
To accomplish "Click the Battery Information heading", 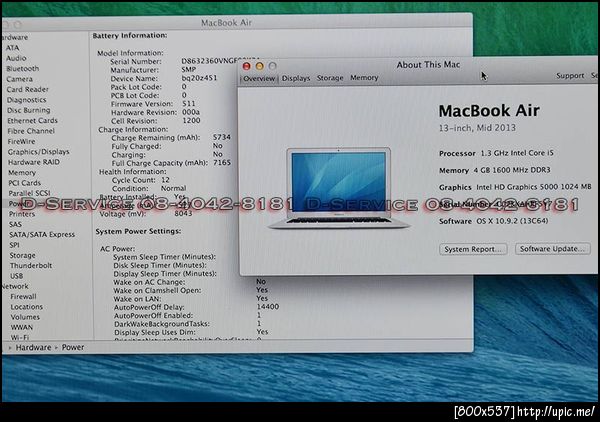I will click(130, 36).
